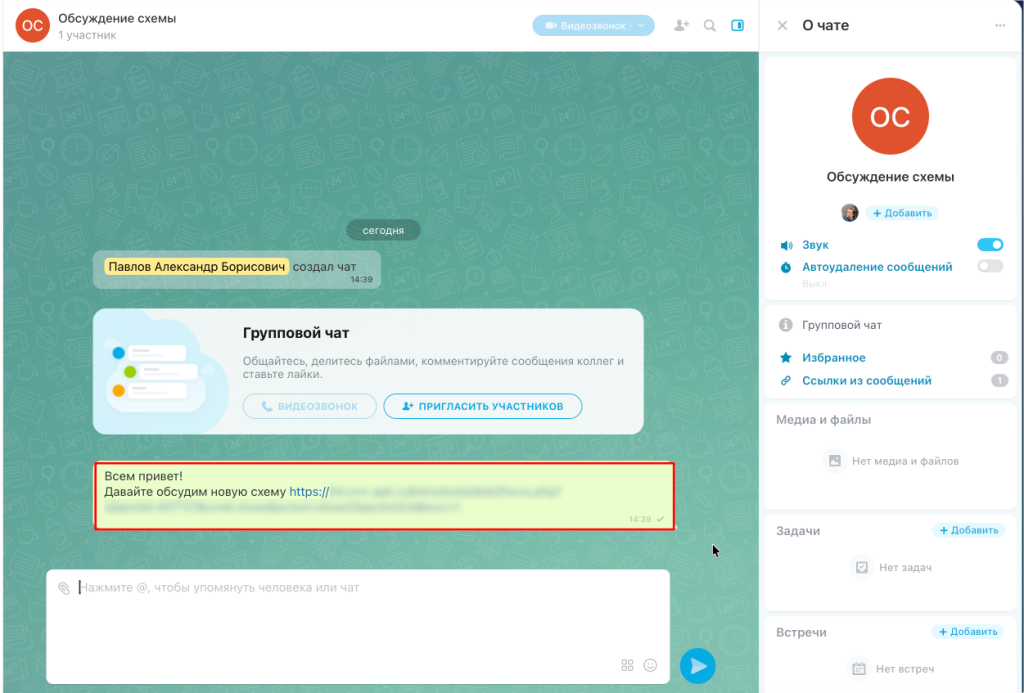1024x693 pixels.
Task: Open the apps grid icon in composer
Action: (627, 665)
